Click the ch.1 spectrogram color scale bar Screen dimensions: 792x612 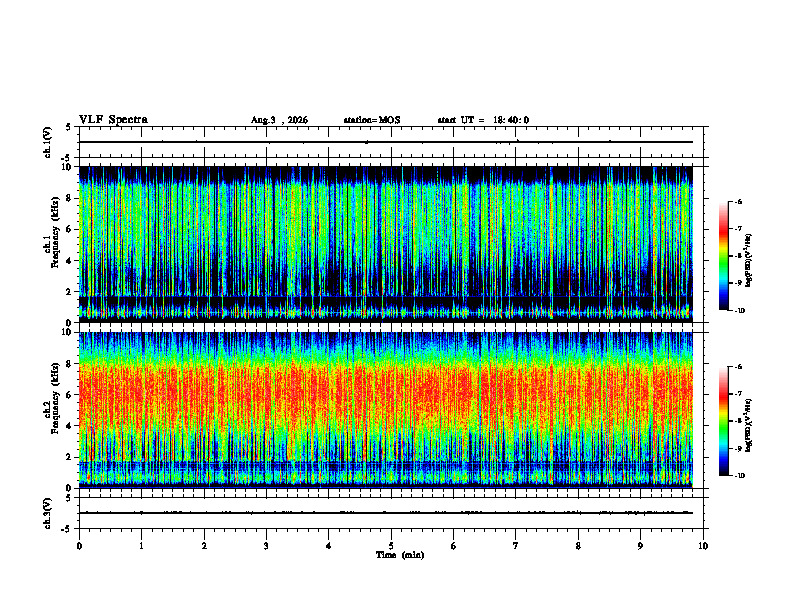pyautogui.click(x=724, y=256)
